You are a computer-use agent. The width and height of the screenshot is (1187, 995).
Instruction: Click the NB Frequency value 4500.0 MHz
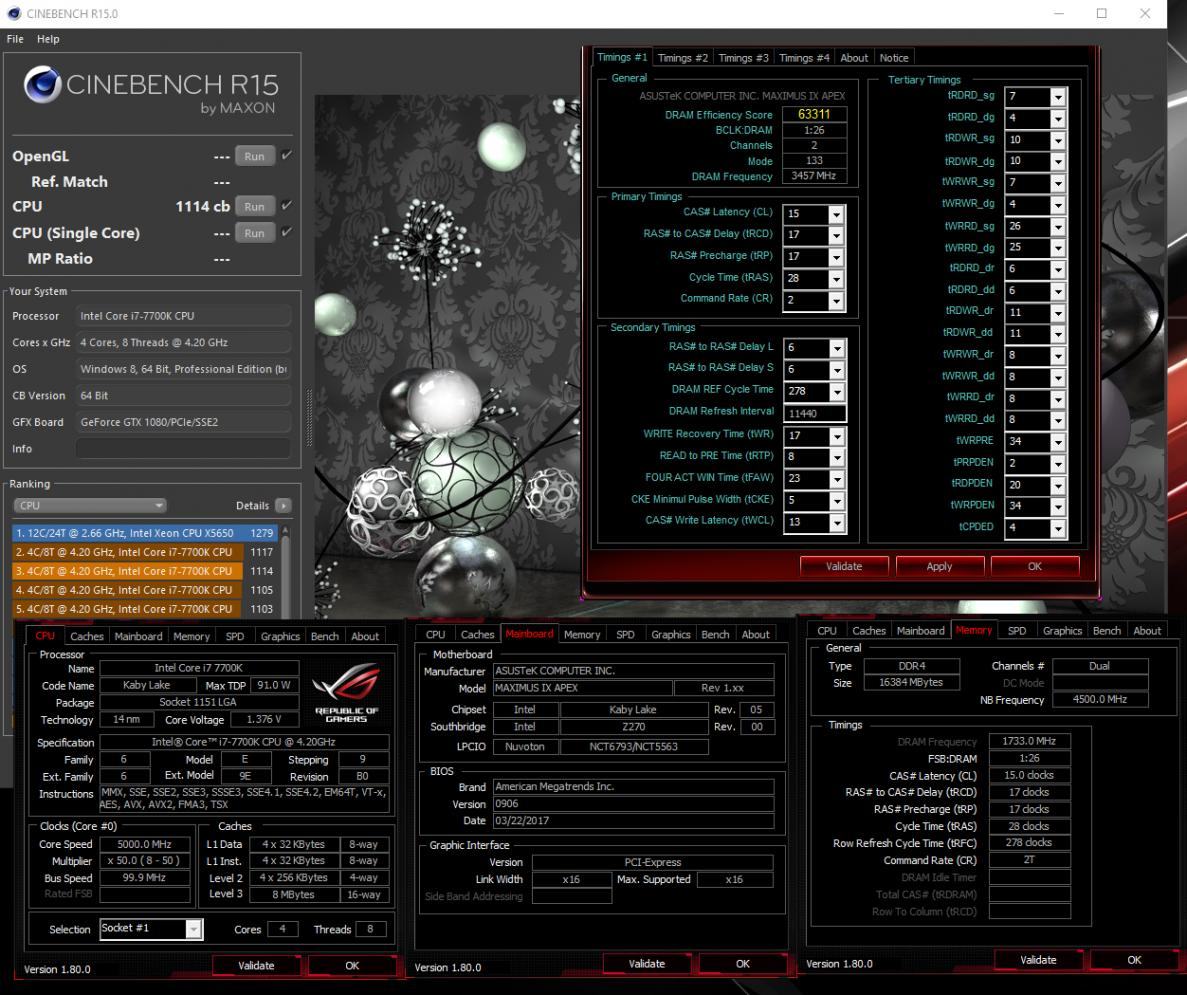coord(1100,699)
